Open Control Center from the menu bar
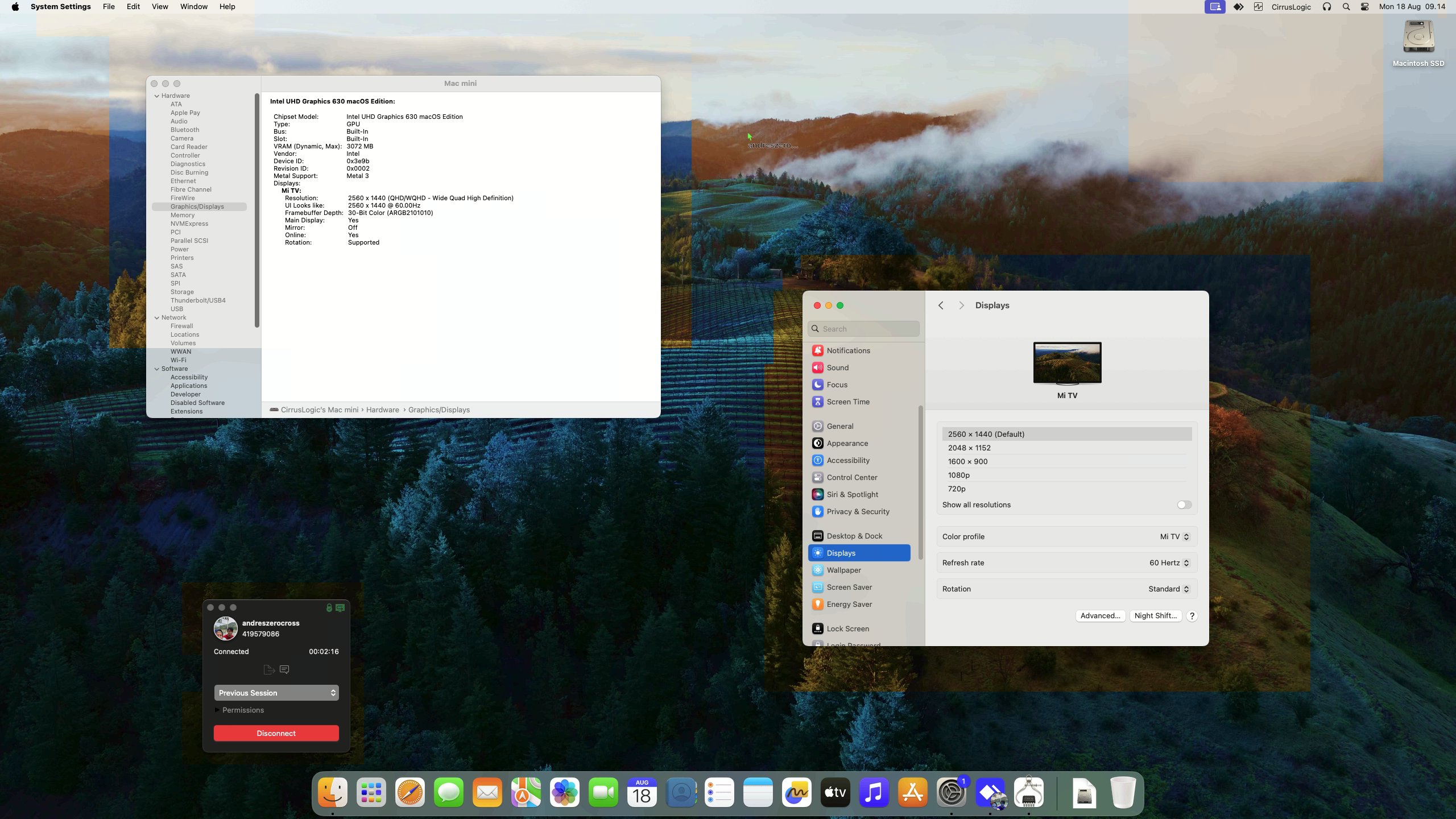Viewport: 1456px width, 819px height. click(x=1364, y=7)
